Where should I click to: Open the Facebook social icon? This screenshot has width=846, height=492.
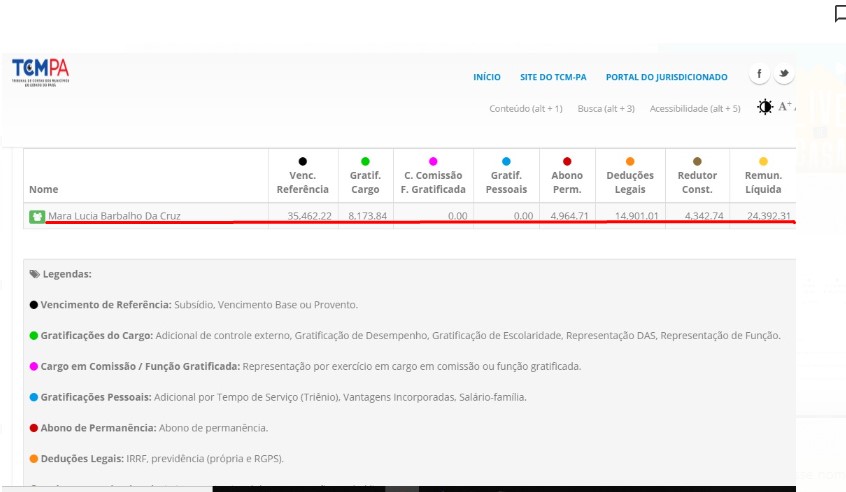tap(759, 75)
